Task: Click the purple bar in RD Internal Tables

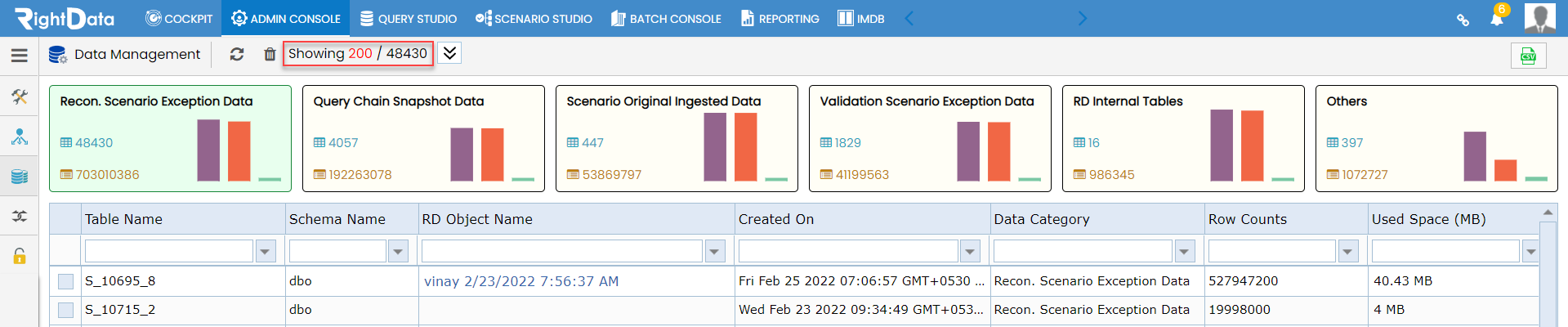Action: point(1222,145)
